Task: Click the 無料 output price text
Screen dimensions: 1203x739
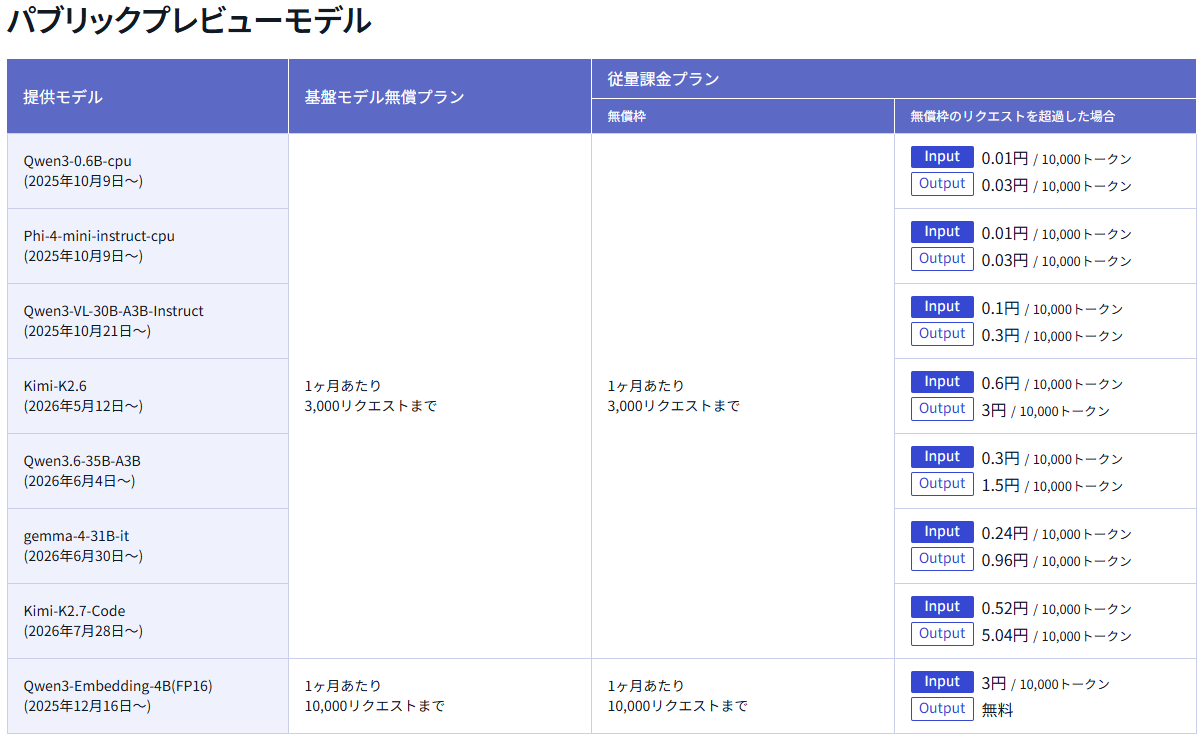Action: (x=997, y=710)
